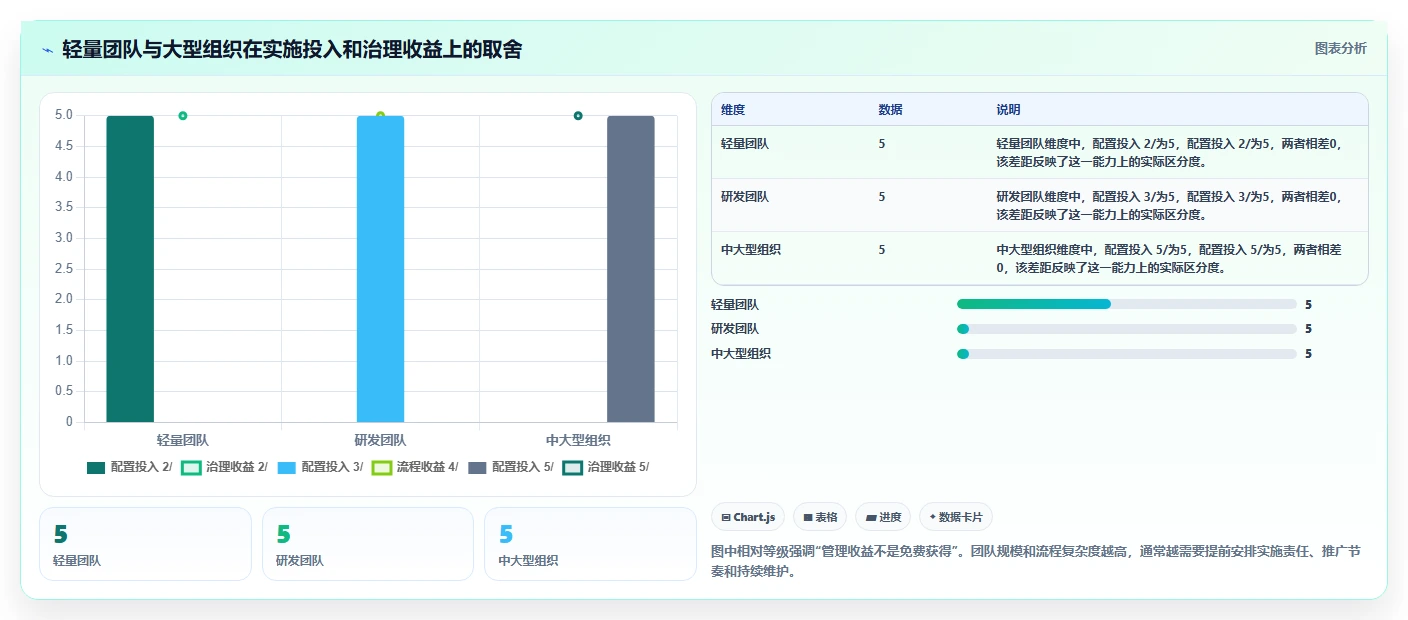Click the 5.0 y-axis label
The image size is (1408, 620).
pyautogui.click(x=64, y=116)
